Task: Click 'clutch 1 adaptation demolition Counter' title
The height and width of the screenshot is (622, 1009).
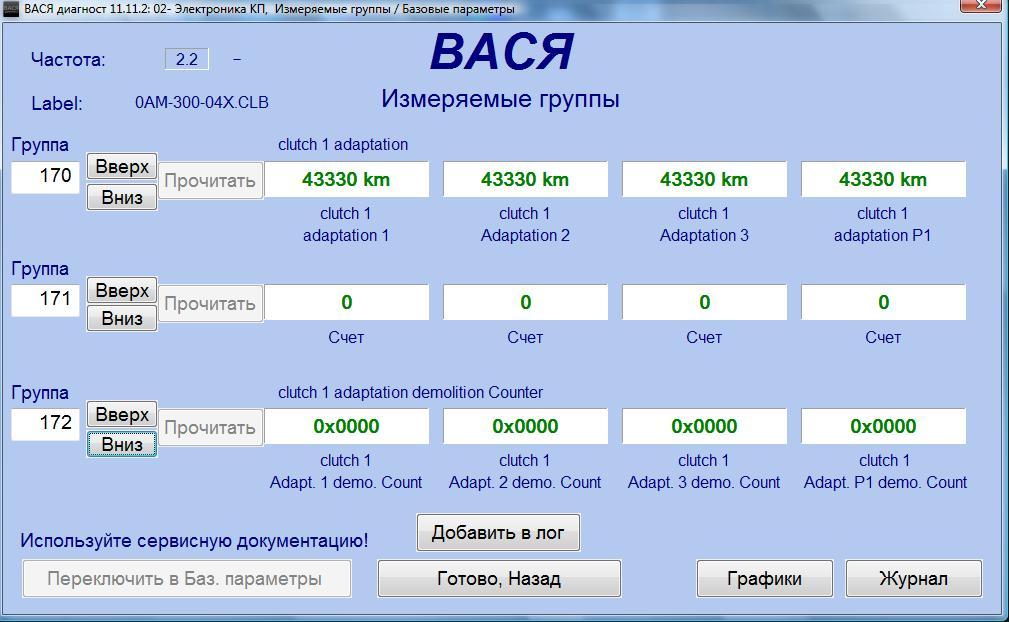Action: point(411,392)
